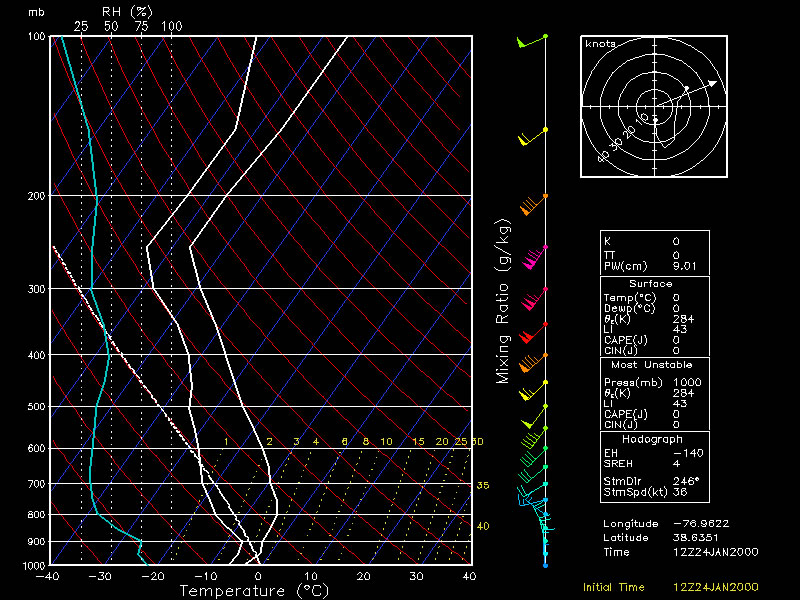The width and height of the screenshot is (800, 600).
Task: Click the 'mb' pressure unit label
Action: 36,12
